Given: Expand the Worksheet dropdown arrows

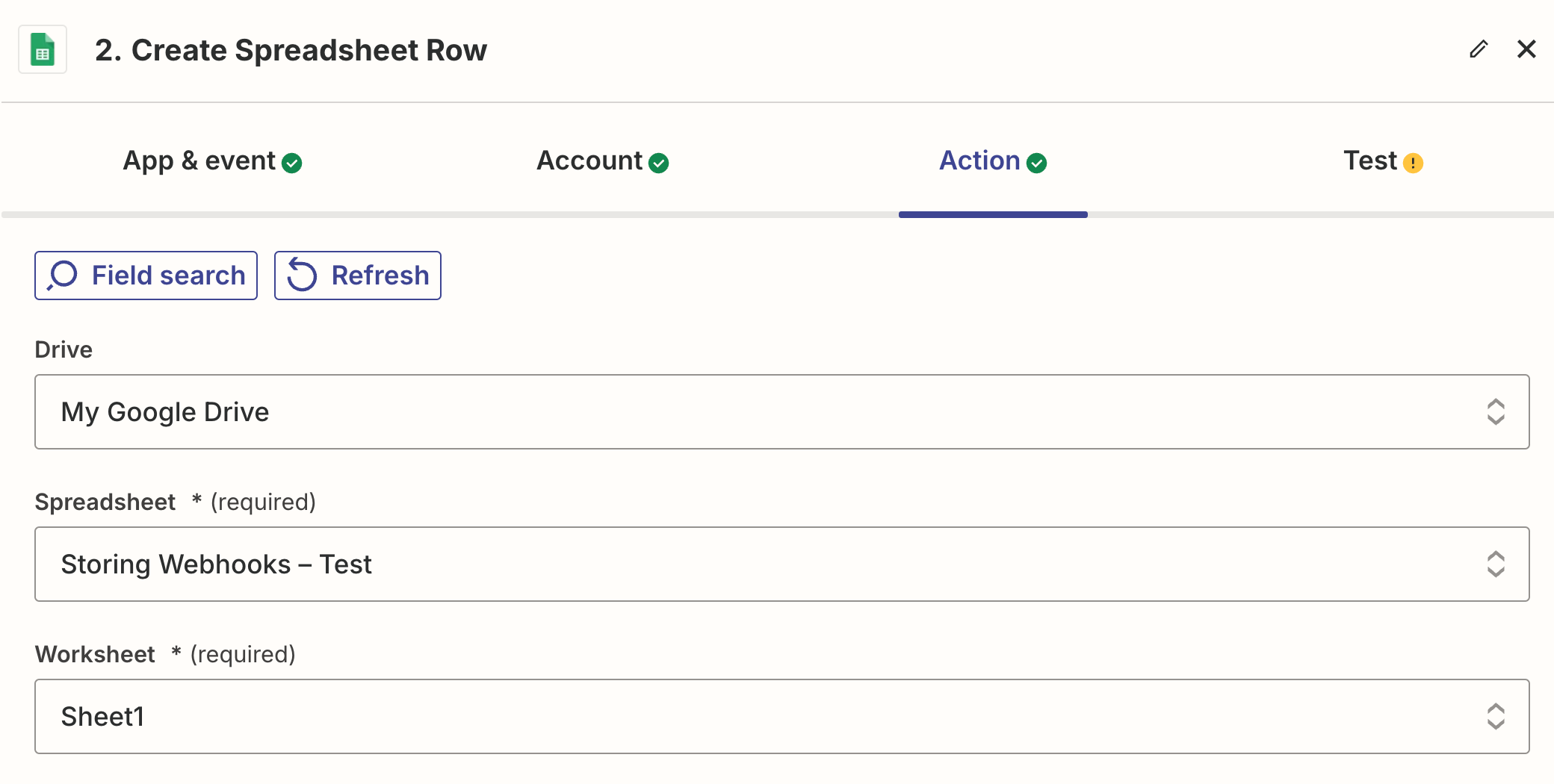Looking at the screenshot, I should tap(1495, 717).
